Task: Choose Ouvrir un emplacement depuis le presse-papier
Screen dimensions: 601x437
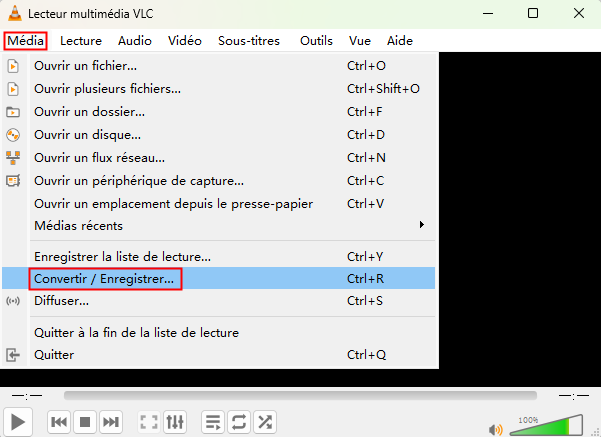Action: (218, 204)
